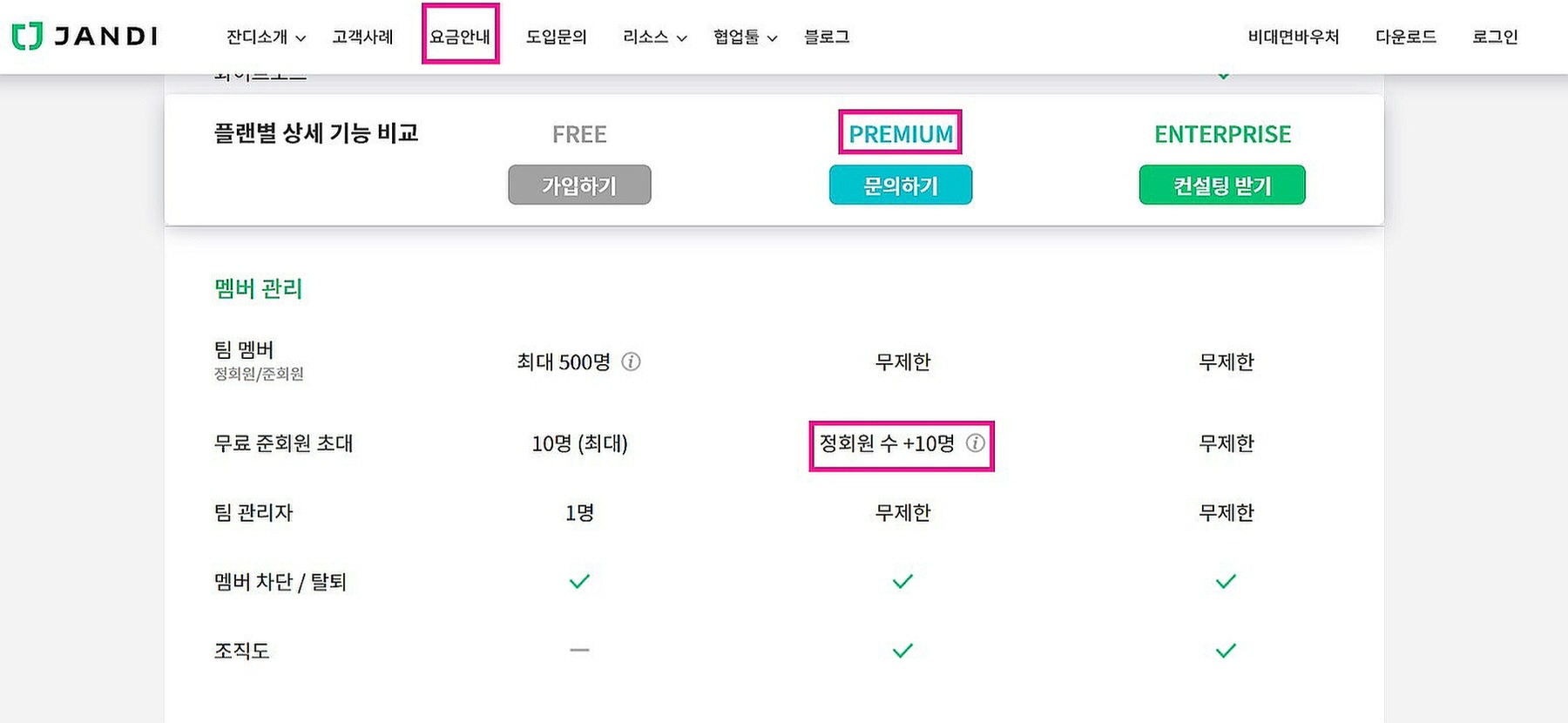
Task: Open the 로그인 link
Action: point(1495,37)
